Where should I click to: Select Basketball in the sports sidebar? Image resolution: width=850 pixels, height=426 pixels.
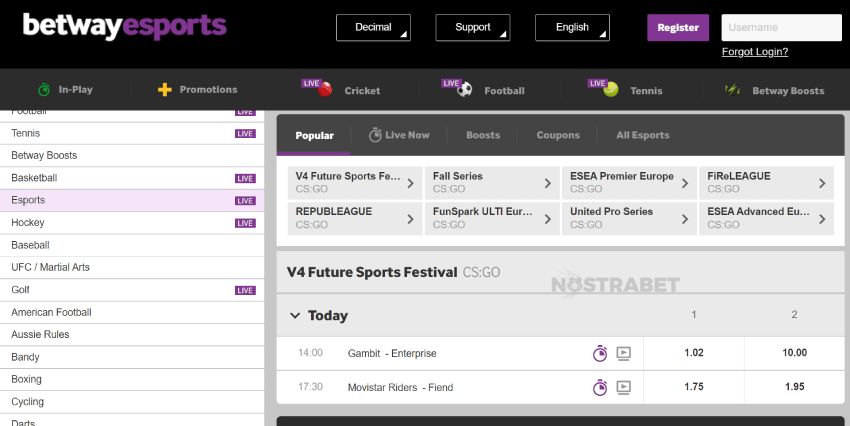coord(132,178)
